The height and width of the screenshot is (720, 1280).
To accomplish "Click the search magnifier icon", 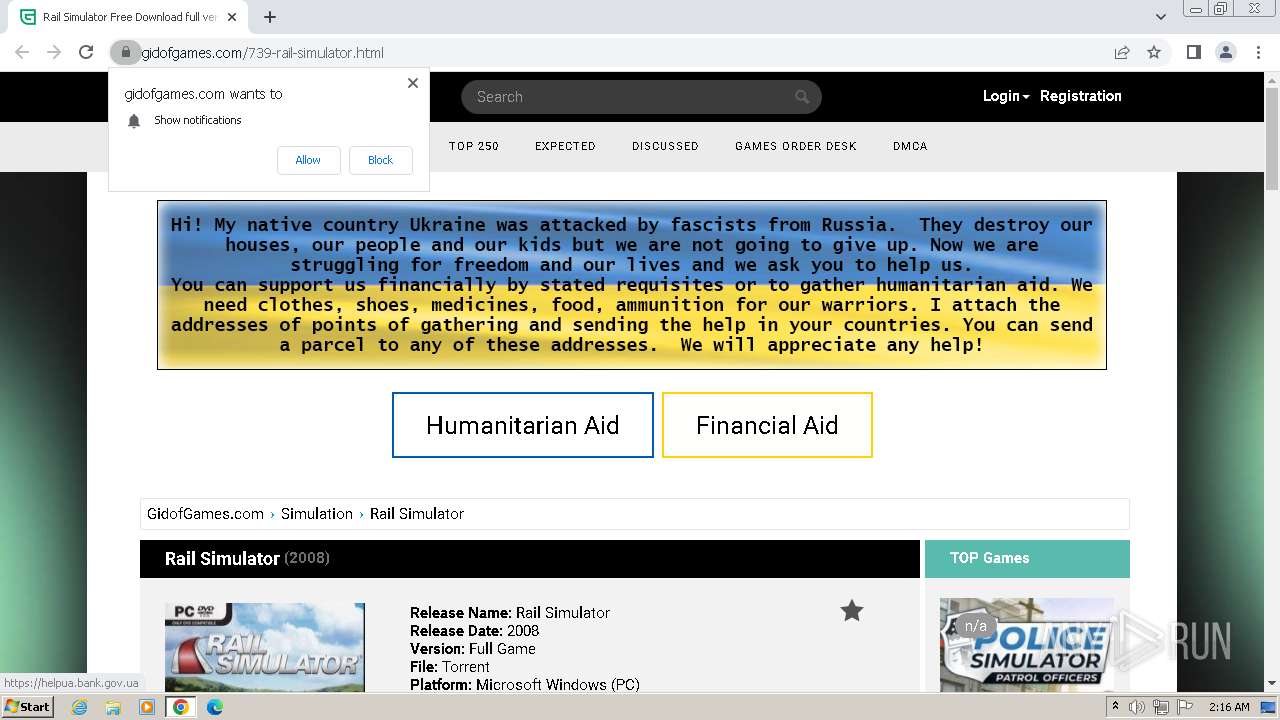I will [x=802, y=97].
